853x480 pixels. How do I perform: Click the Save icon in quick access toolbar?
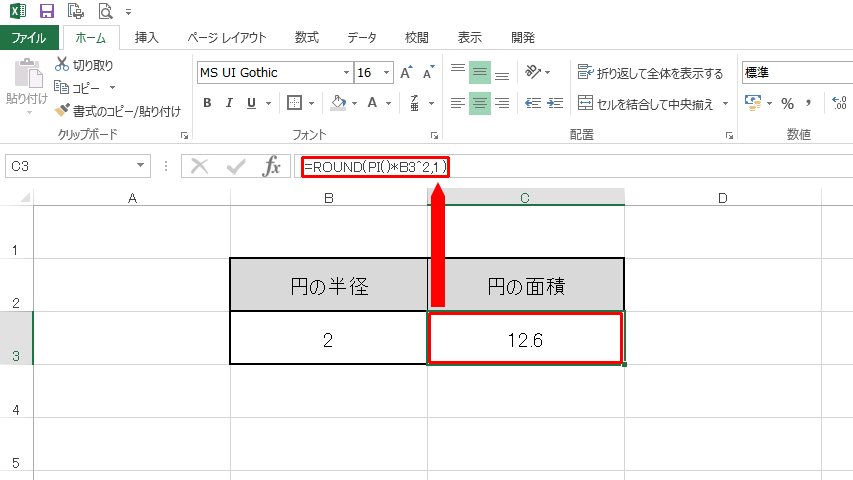click(x=47, y=10)
